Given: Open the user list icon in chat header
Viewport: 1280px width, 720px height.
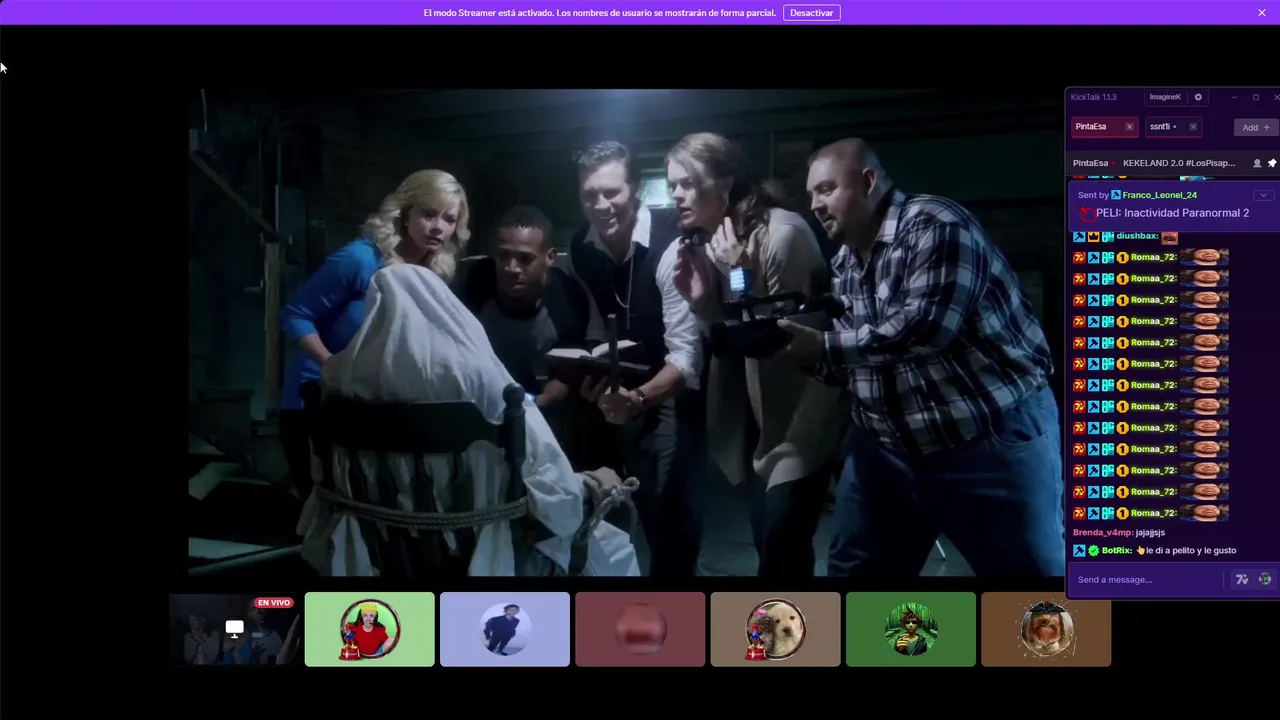Looking at the screenshot, I should coord(1257,163).
